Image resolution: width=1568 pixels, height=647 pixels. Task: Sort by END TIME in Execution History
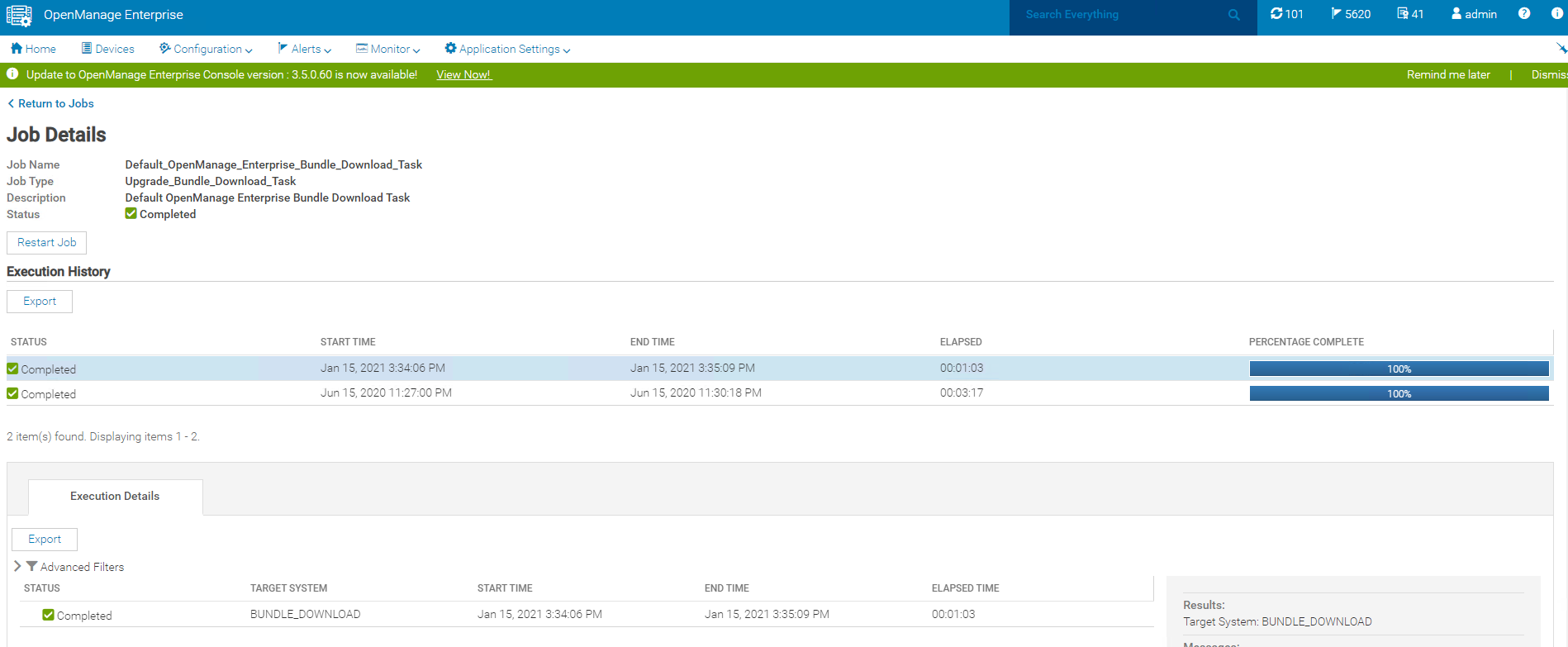pos(653,342)
